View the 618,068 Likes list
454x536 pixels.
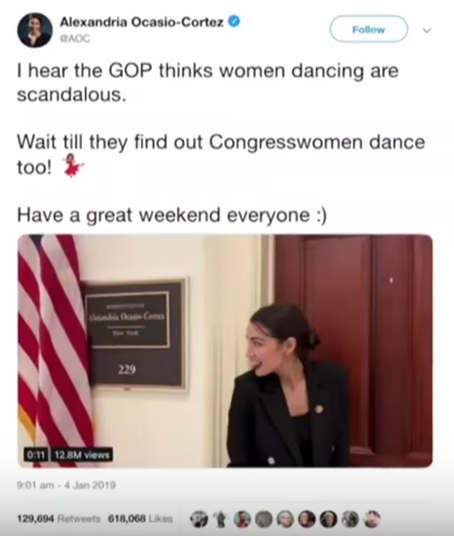141,519
